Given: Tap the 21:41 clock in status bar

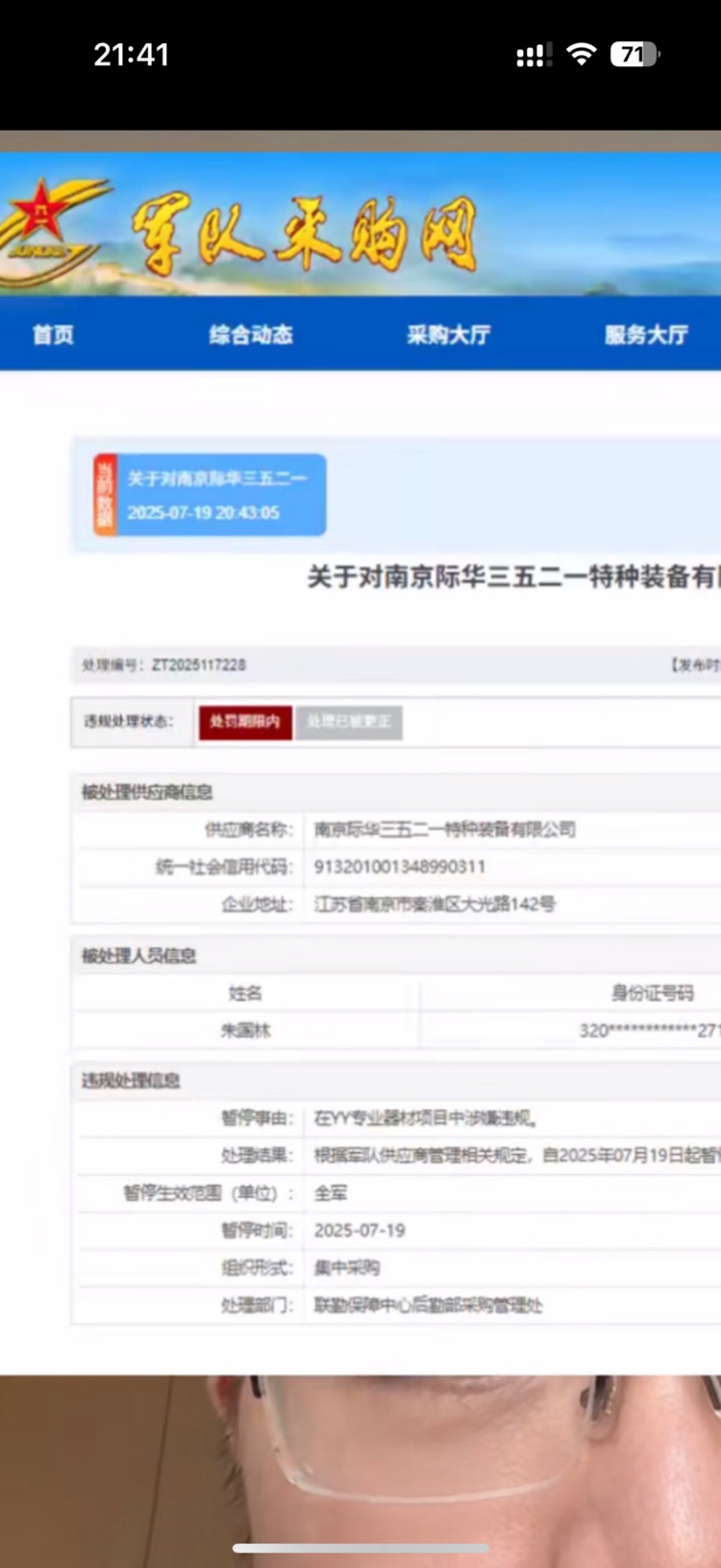Looking at the screenshot, I should click(x=131, y=55).
